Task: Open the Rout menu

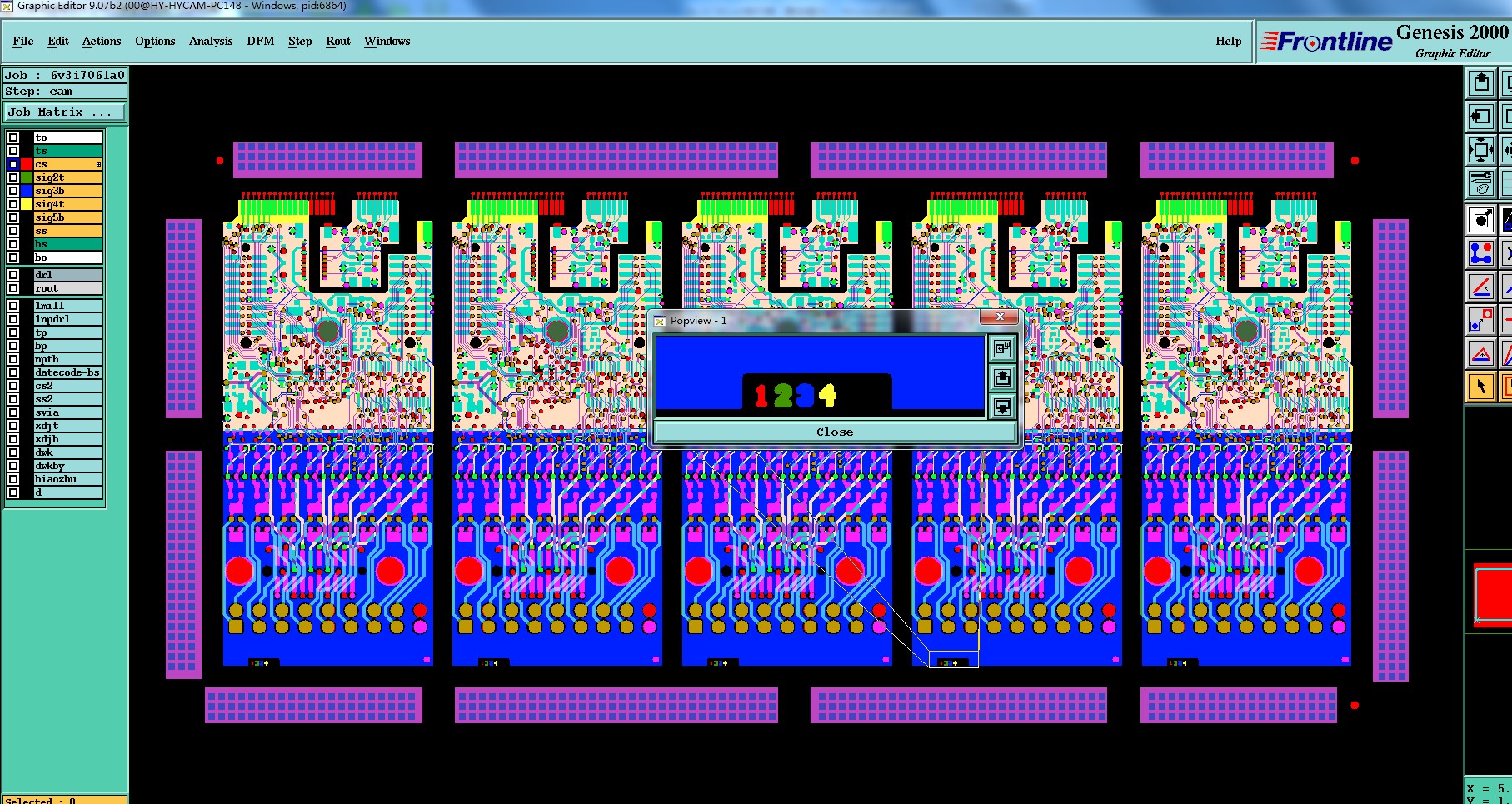Action: 338,41
